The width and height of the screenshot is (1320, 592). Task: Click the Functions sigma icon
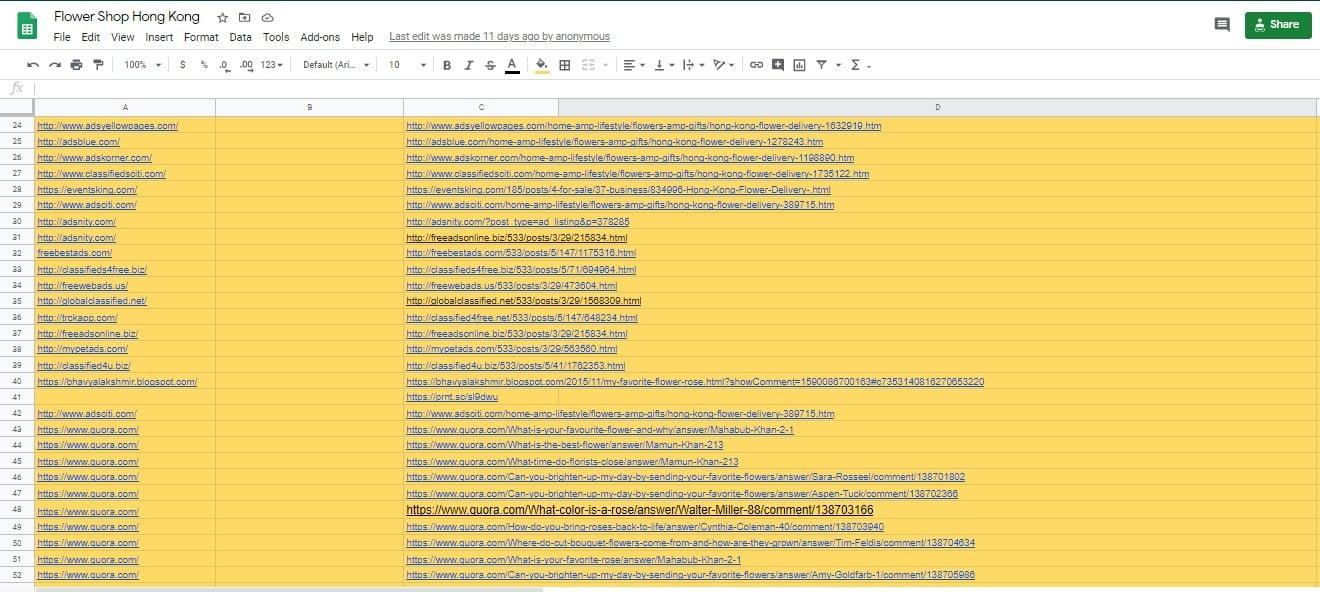pos(858,64)
